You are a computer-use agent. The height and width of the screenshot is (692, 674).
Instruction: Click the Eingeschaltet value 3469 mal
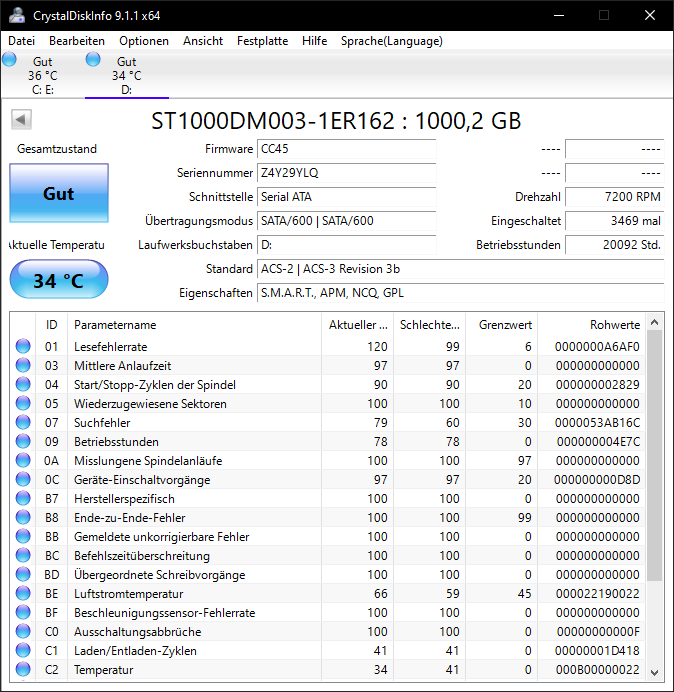[614, 221]
